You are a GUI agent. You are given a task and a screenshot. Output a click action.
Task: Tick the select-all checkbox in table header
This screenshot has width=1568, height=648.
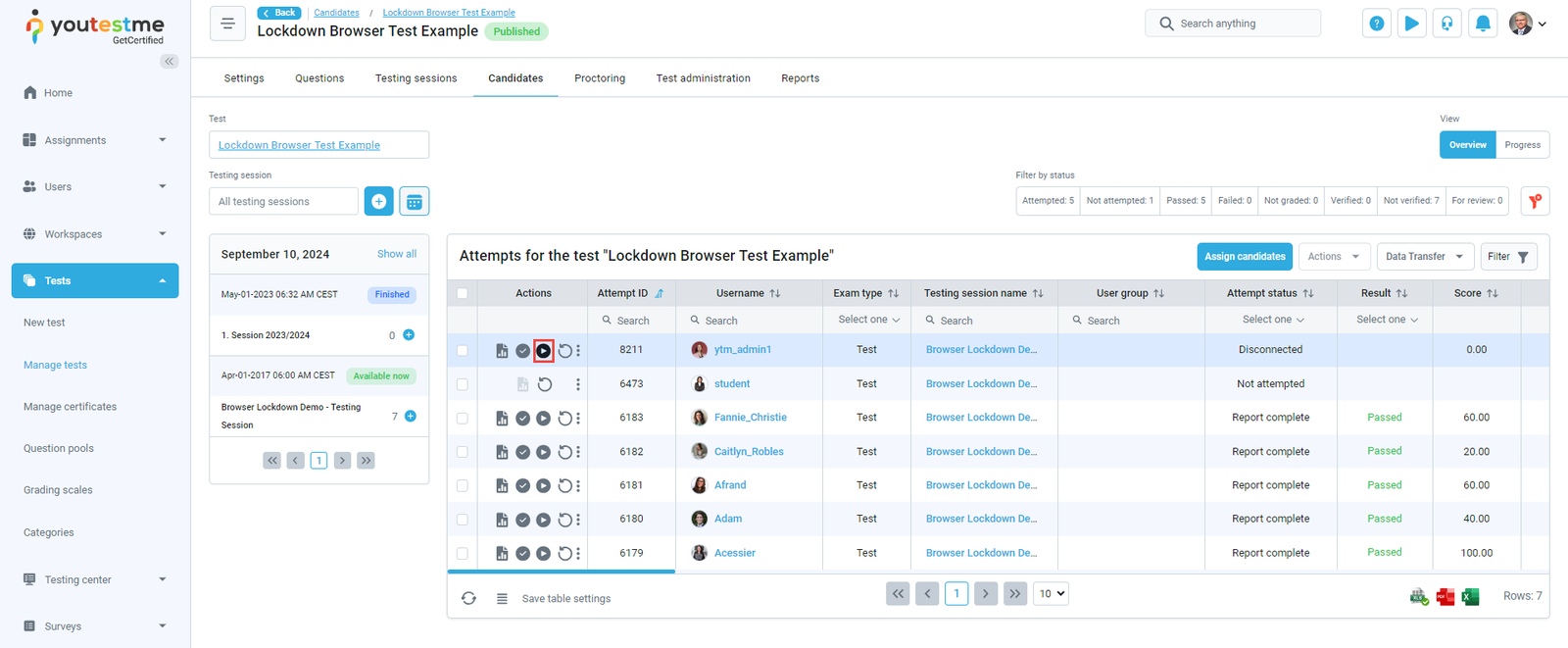(463, 293)
